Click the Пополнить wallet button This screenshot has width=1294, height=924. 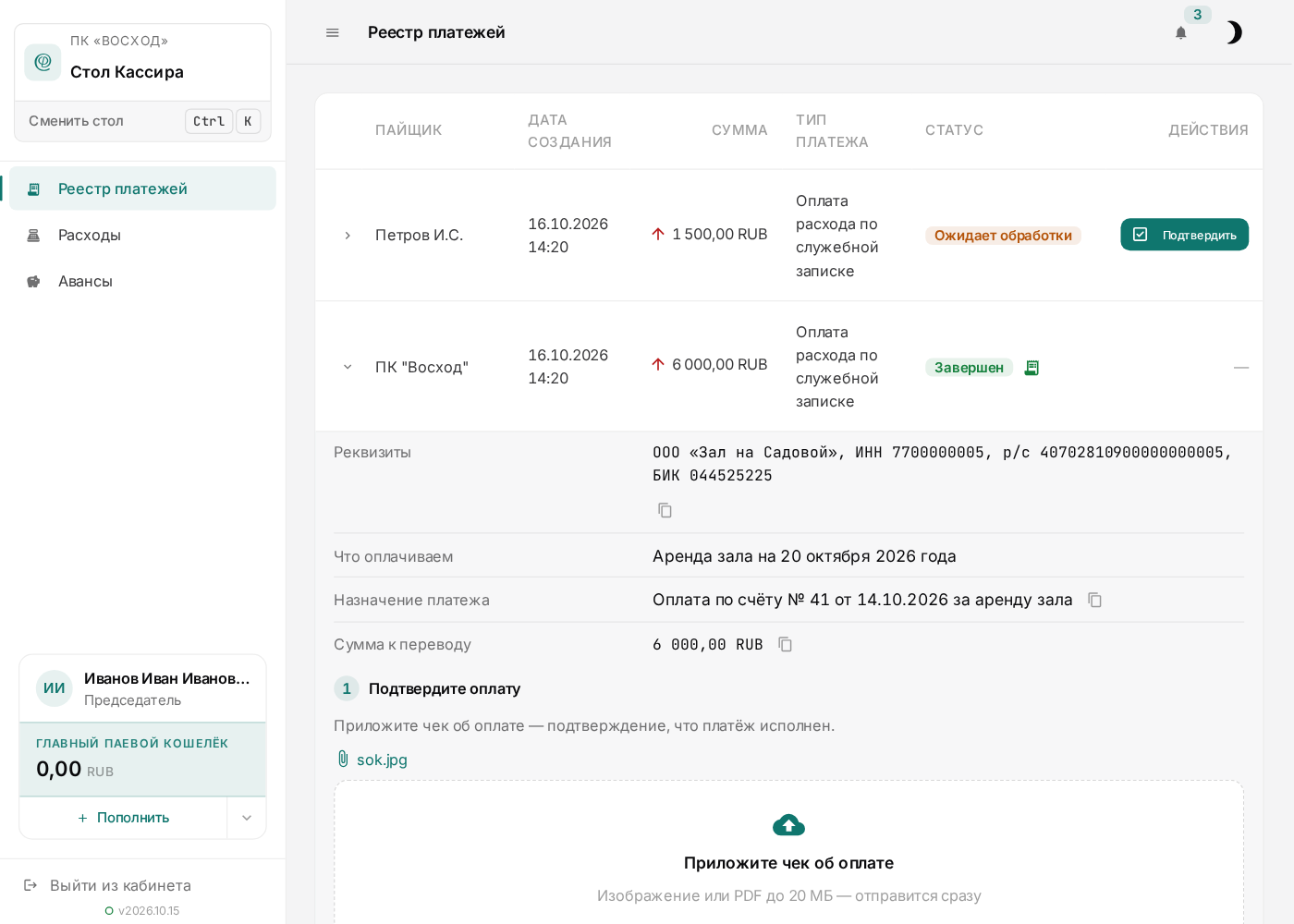[124, 818]
